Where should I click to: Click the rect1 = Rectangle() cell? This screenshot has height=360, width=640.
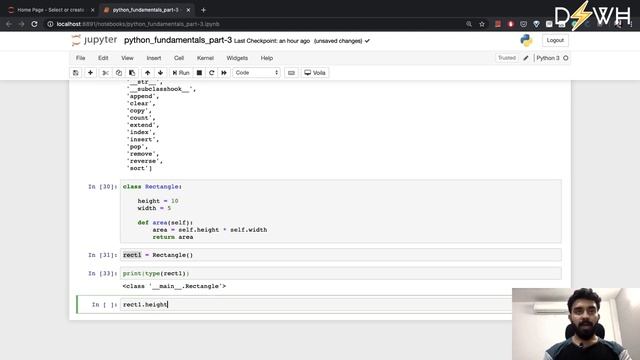tap(340, 255)
